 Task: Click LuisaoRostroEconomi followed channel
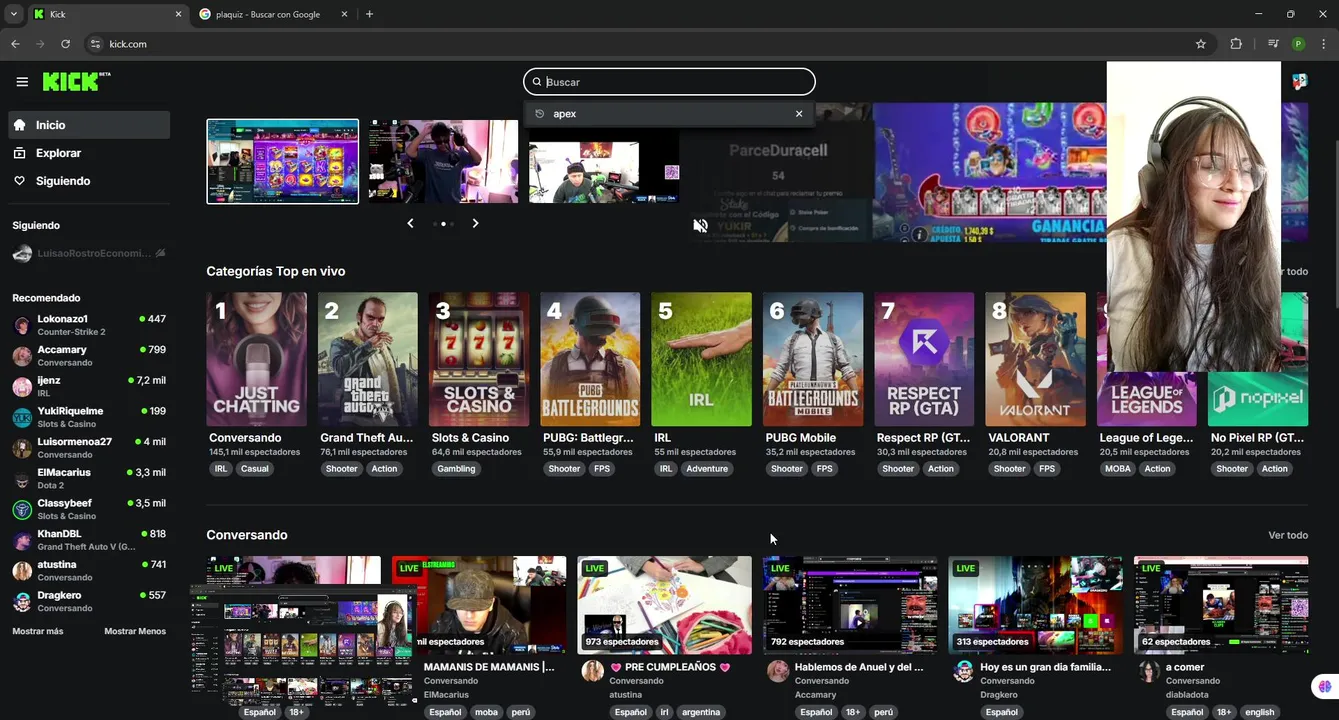point(89,254)
